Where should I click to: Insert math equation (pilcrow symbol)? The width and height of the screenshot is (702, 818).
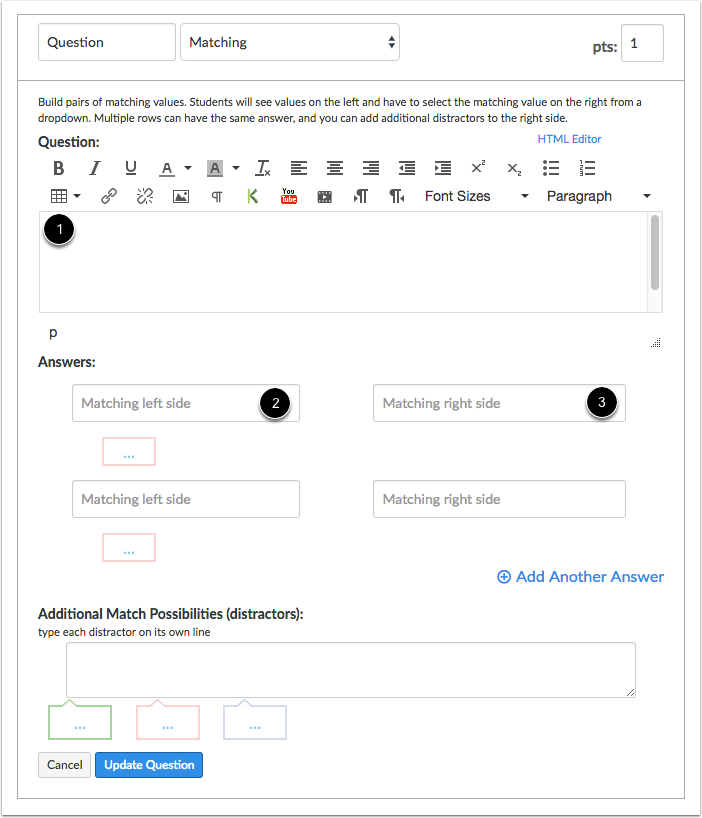point(217,197)
